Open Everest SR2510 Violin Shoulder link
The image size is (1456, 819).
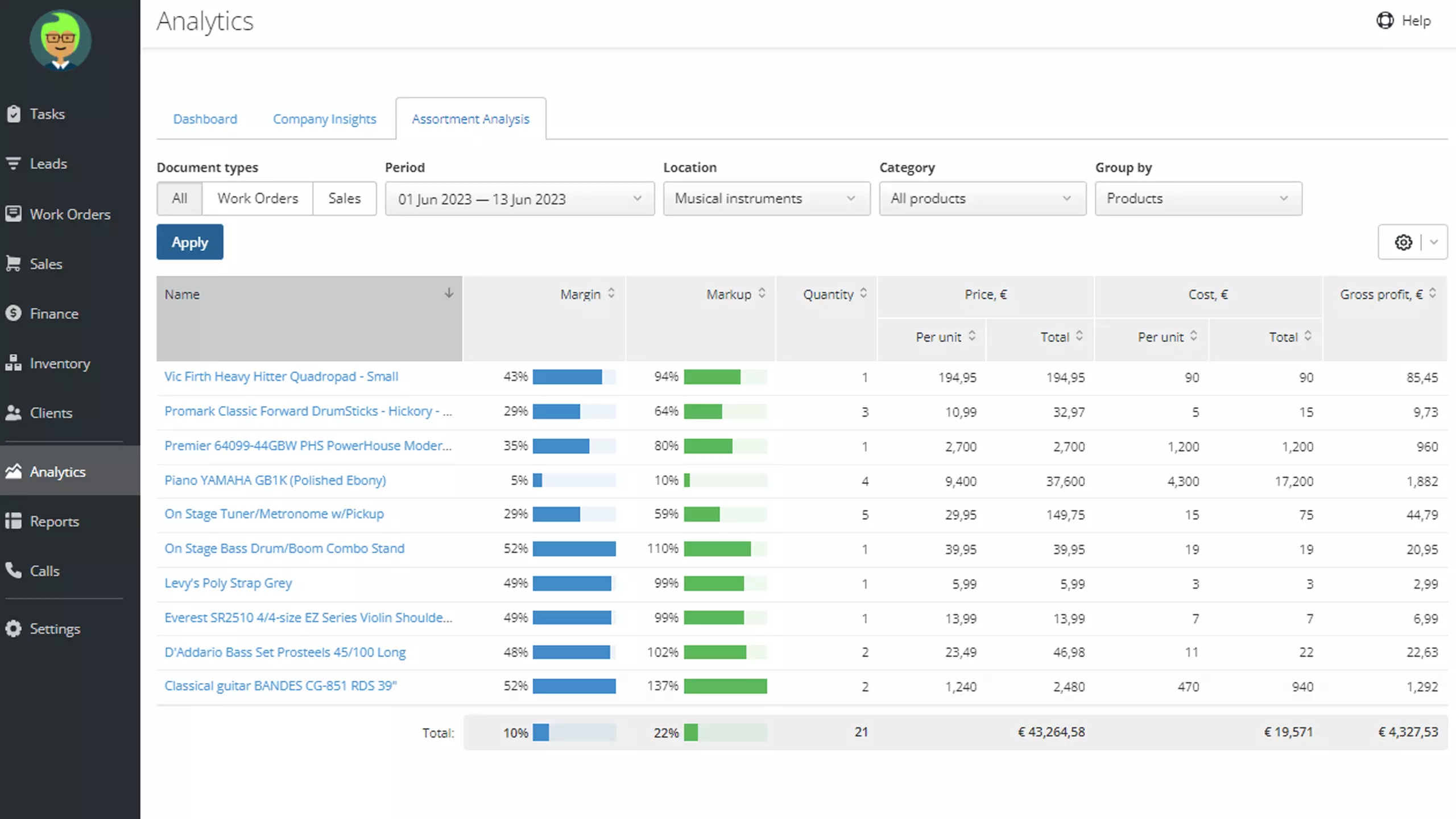[x=308, y=618]
